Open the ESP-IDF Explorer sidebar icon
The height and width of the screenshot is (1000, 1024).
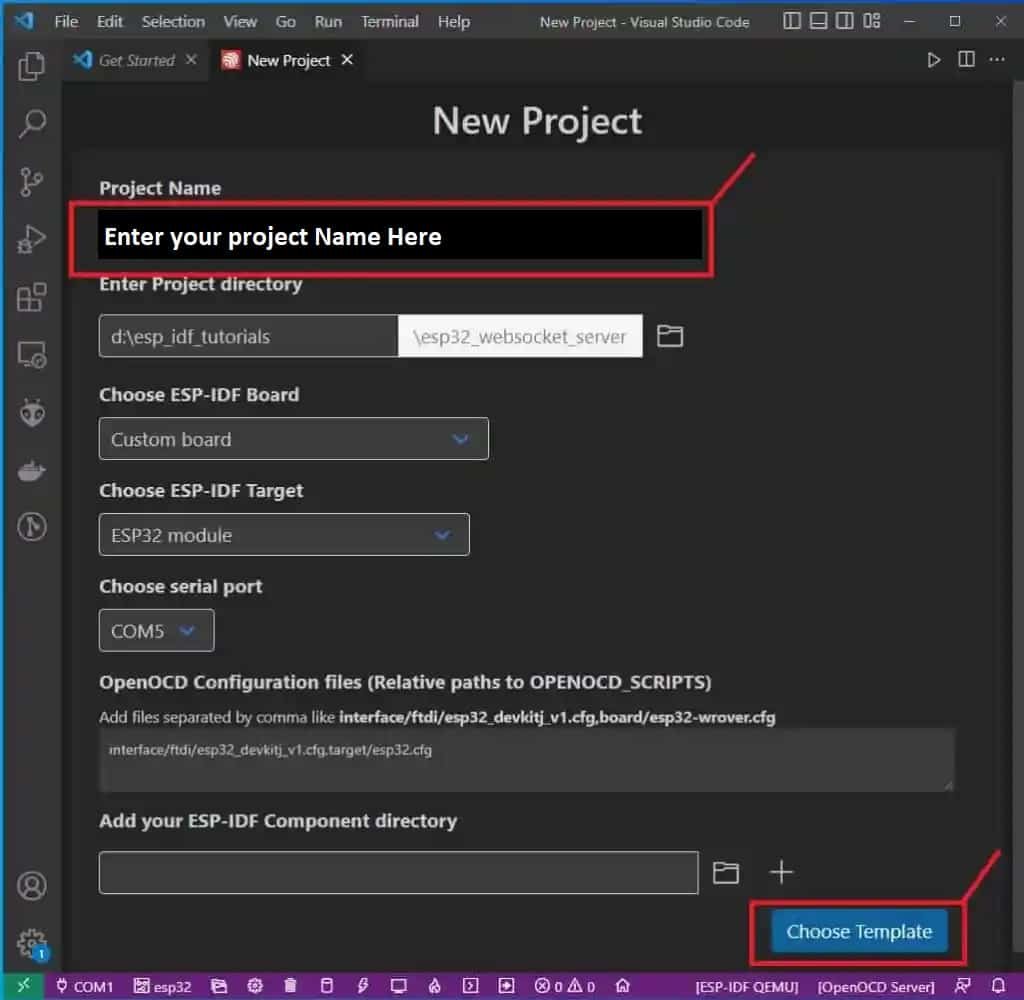coord(33,412)
